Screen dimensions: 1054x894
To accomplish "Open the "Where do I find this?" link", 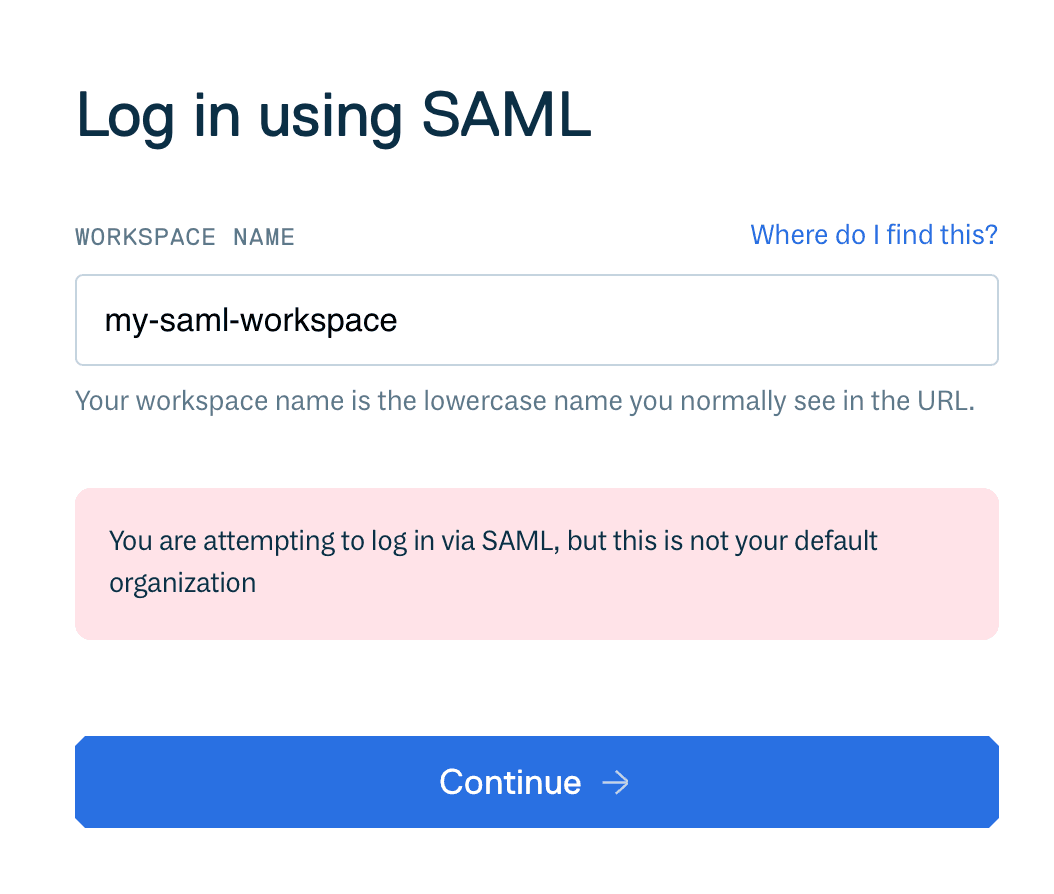I will (x=874, y=235).
